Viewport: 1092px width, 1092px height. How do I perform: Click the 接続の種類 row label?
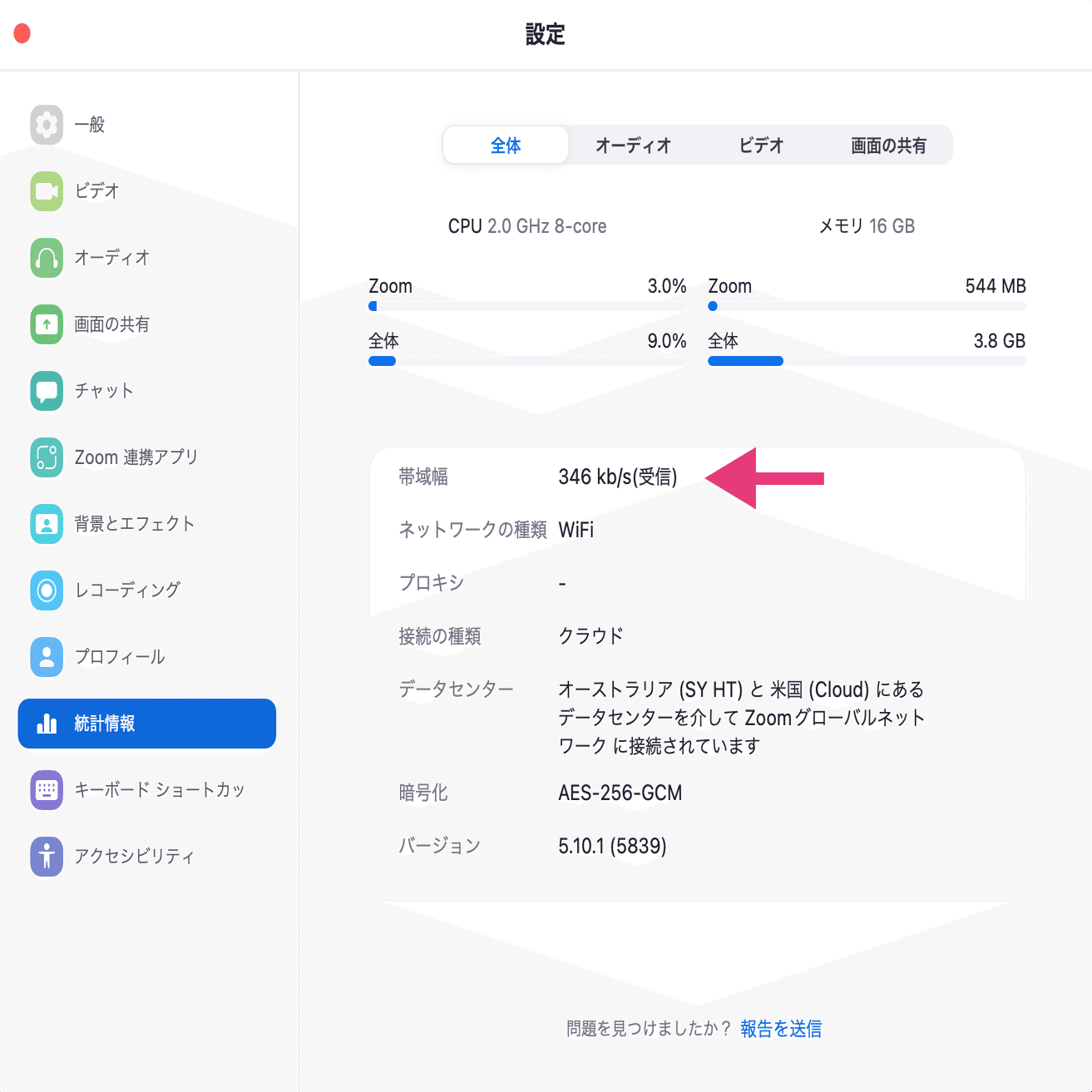point(440,636)
